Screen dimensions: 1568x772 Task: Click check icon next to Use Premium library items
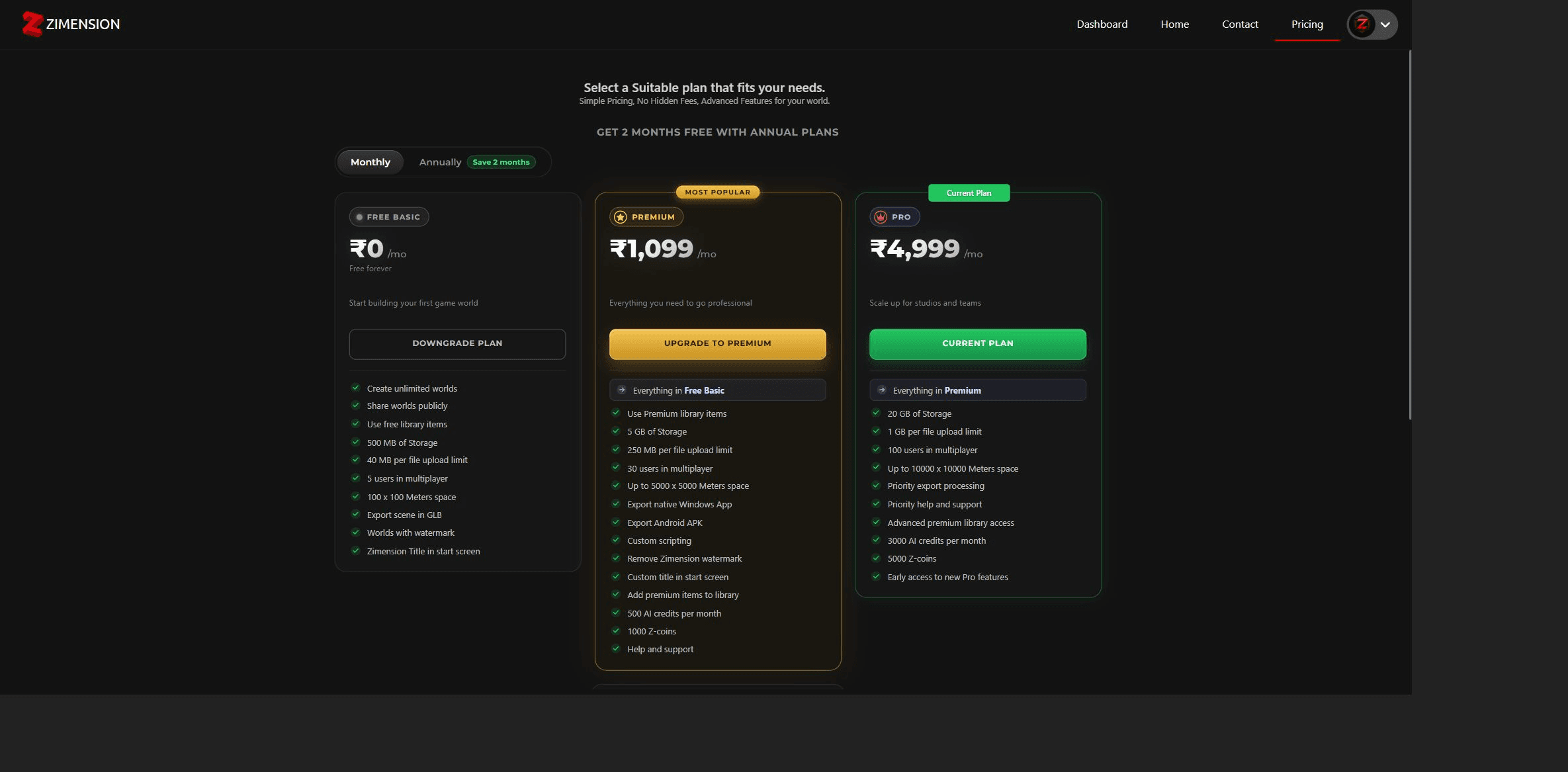click(615, 413)
